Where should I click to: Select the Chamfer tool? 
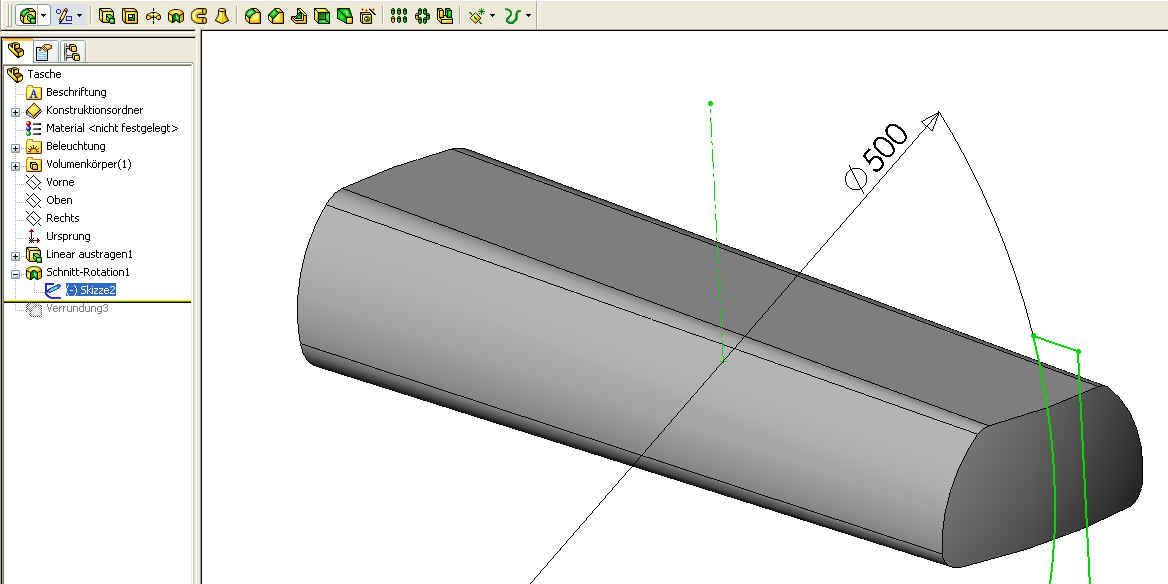click(x=276, y=16)
